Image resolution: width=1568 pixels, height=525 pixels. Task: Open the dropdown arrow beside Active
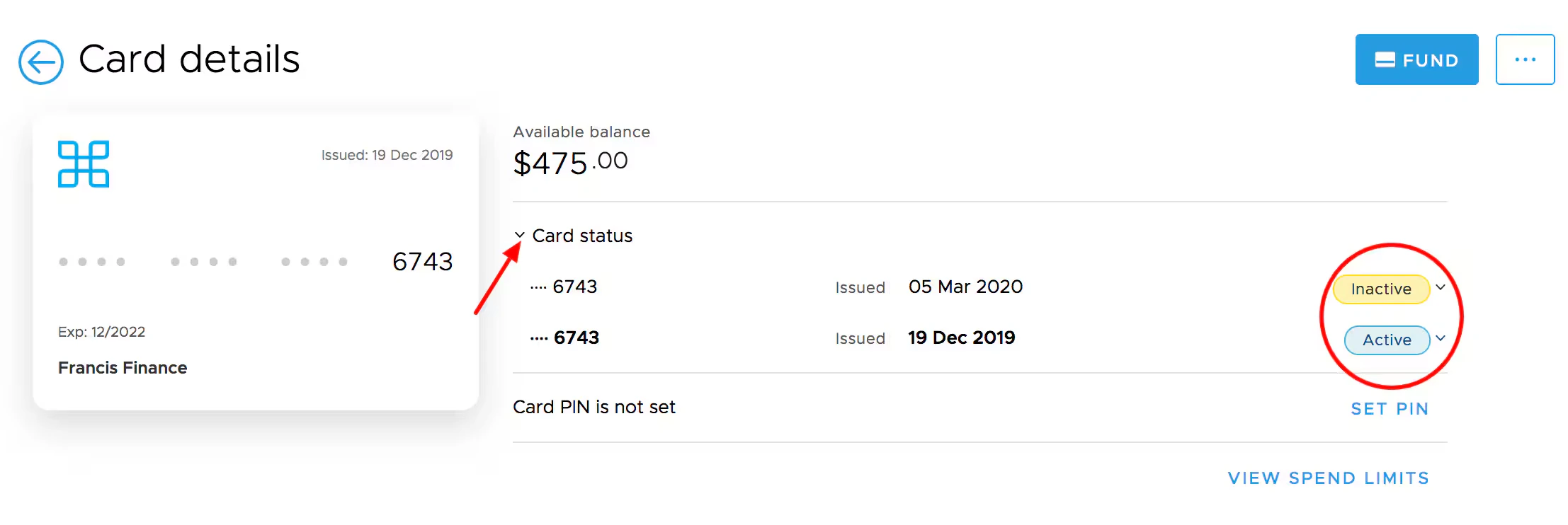tap(1441, 338)
